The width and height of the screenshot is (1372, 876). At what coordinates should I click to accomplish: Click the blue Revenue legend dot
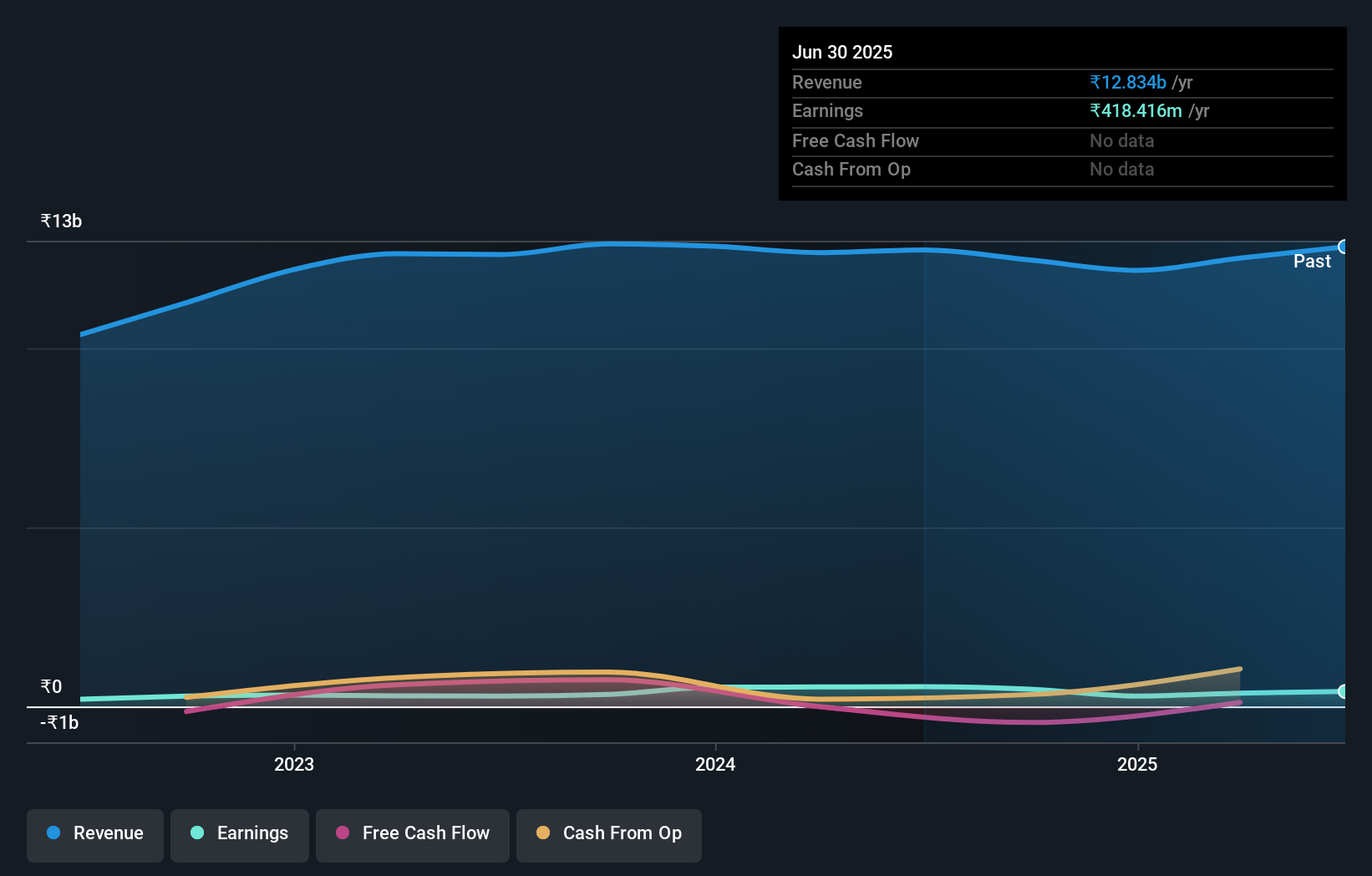pyautogui.click(x=53, y=833)
